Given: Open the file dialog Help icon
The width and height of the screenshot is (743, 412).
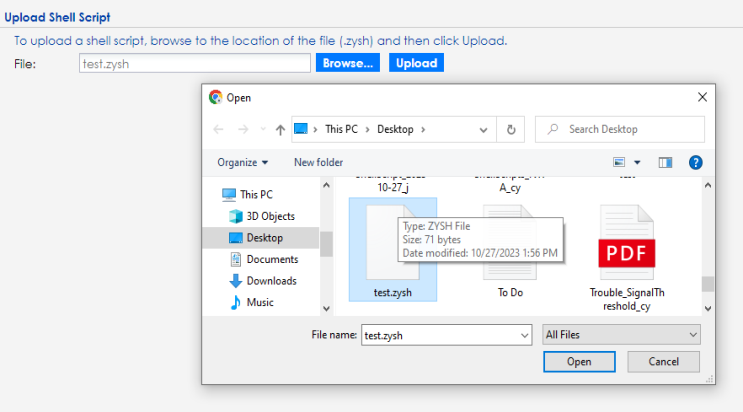Looking at the screenshot, I should (x=696, y=162).
